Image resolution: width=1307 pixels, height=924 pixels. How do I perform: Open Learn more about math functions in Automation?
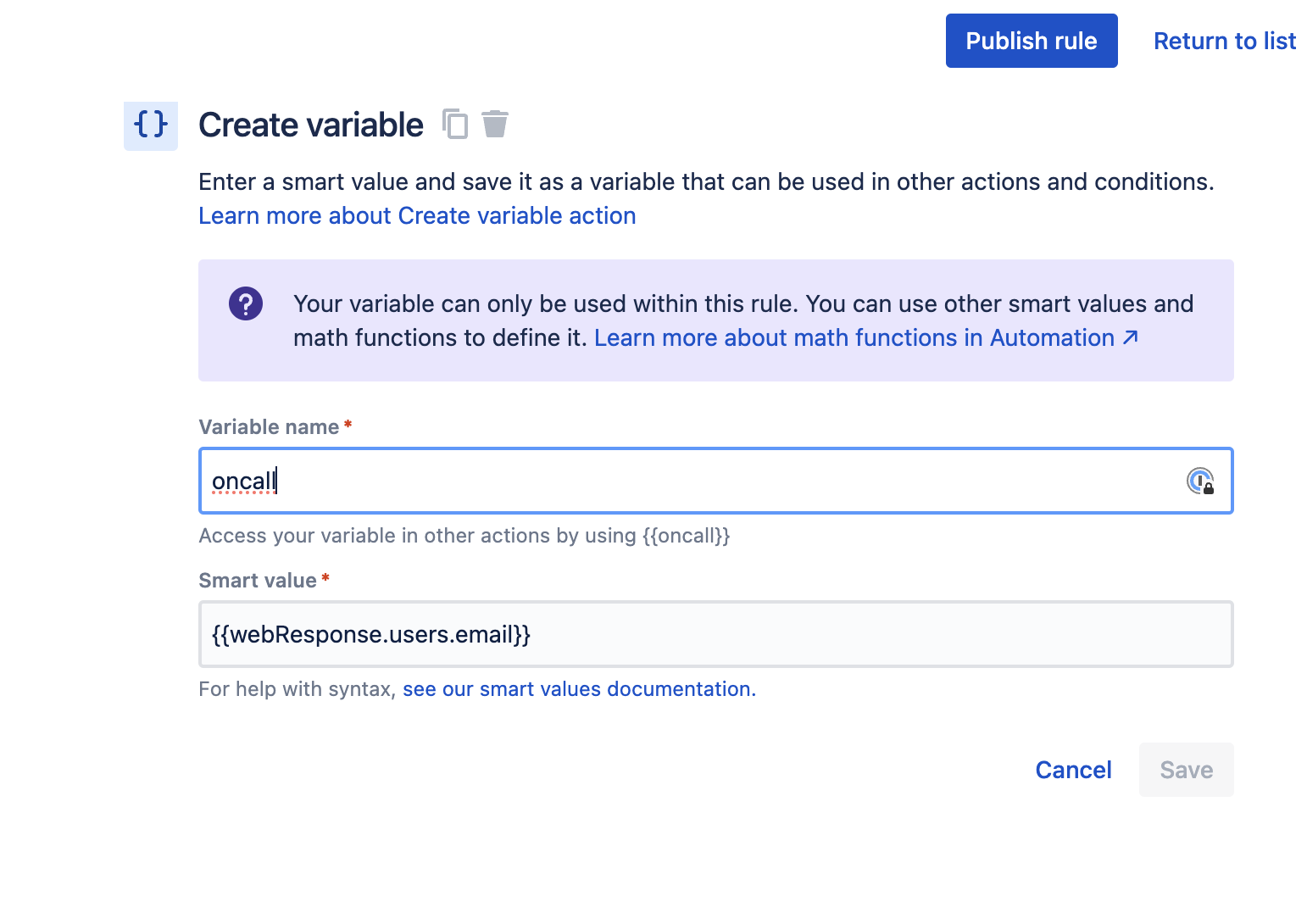click(x=866, y=337)
